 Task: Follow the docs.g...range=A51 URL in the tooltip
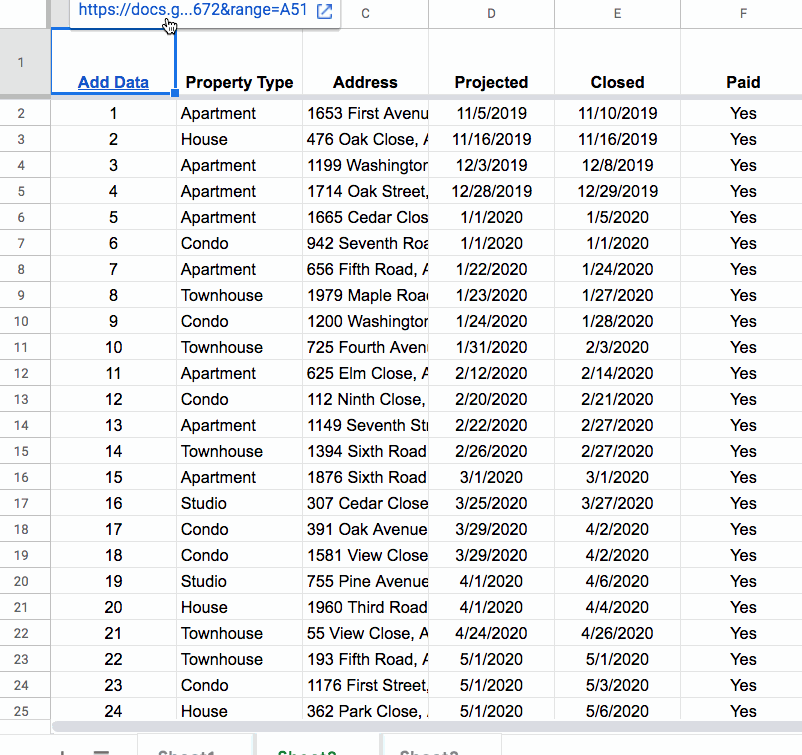[192, 10]
